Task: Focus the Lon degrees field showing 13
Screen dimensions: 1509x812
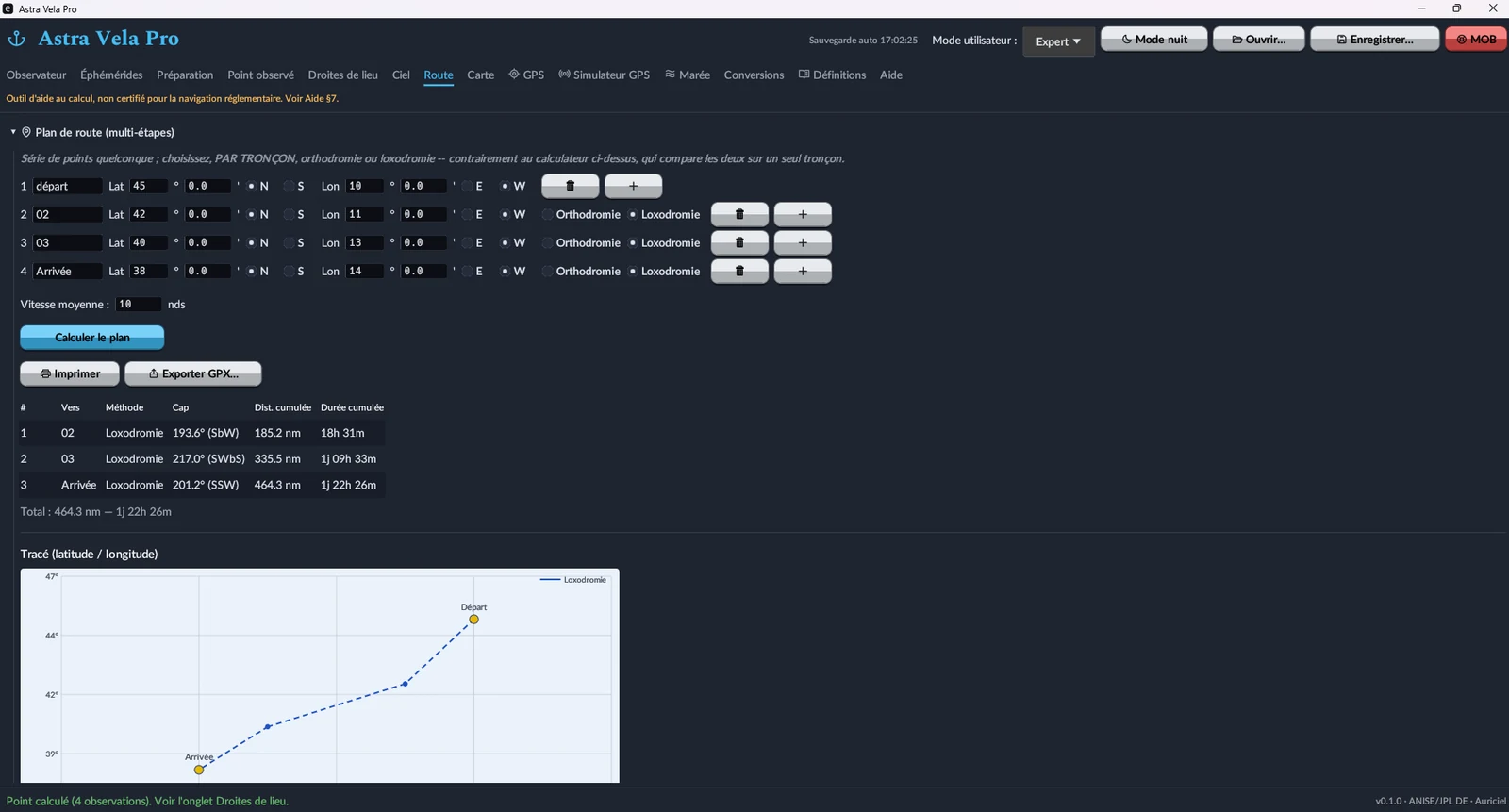Action: [x=364, y=243]
